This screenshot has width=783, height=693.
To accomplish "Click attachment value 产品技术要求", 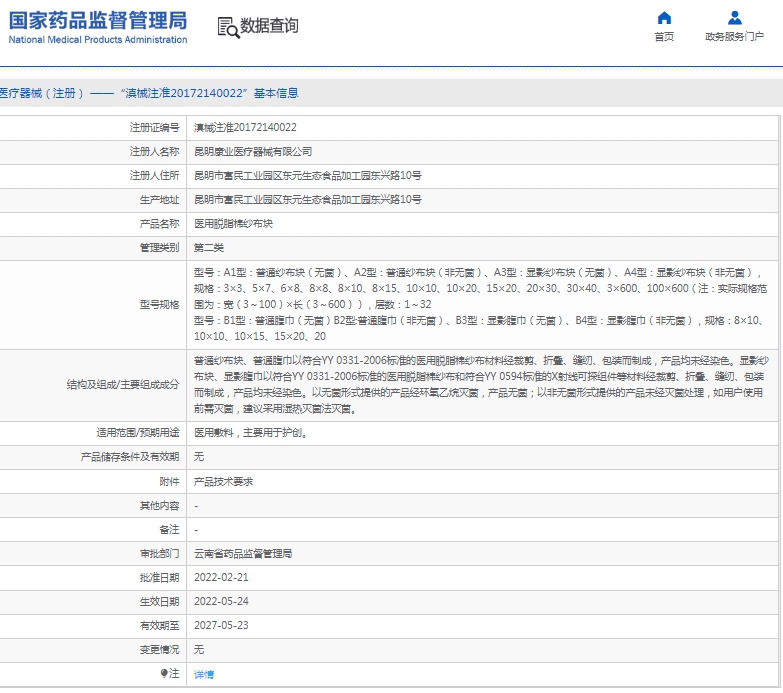I will (x=223, y=481).
